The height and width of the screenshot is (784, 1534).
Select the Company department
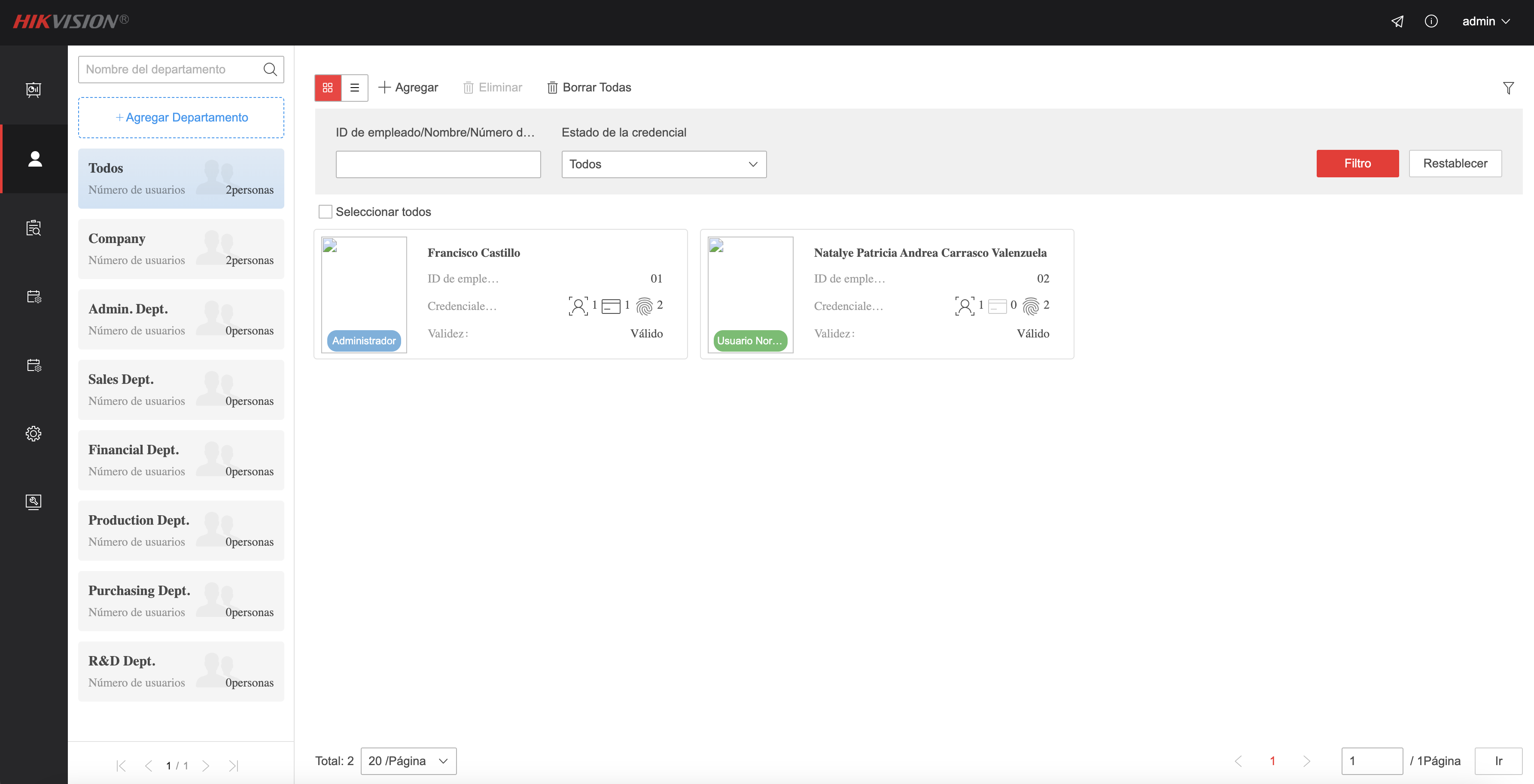(x=181, y=249)
